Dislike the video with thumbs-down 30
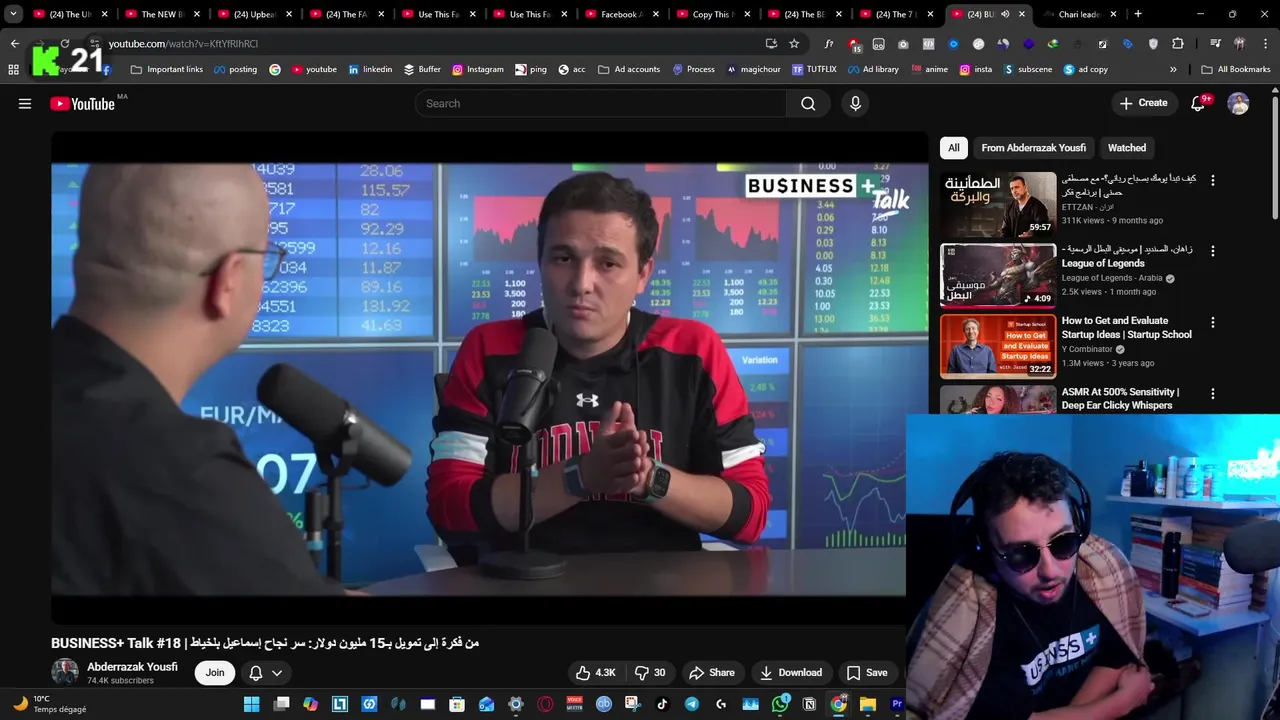Screen dimensions: 1280x720 tap(650, 673)
